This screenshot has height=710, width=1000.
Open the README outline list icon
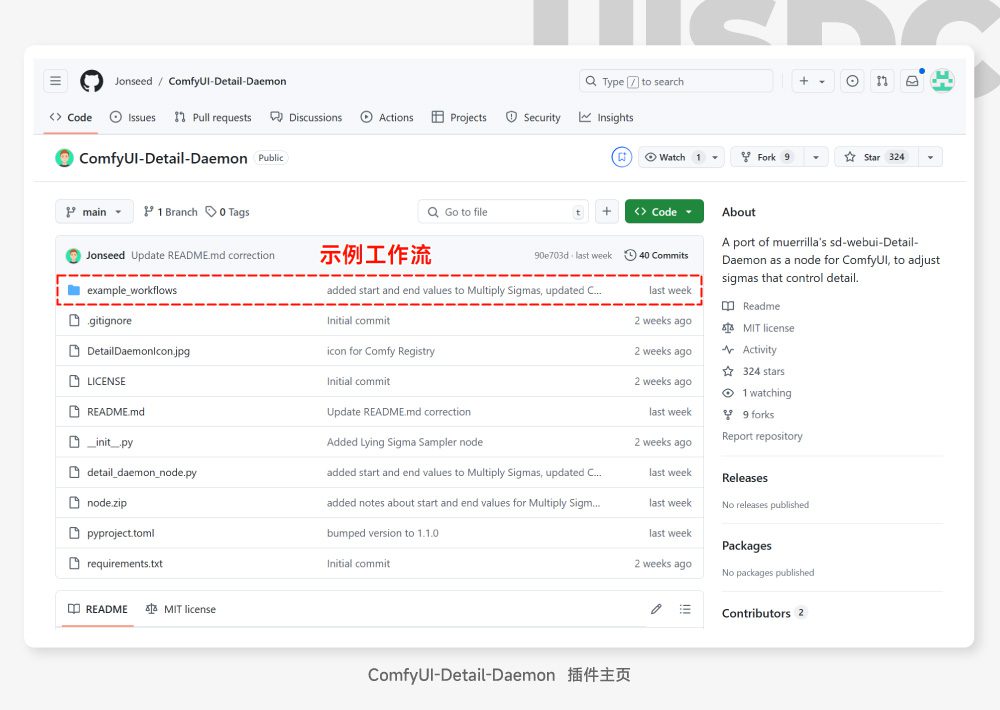685,609
